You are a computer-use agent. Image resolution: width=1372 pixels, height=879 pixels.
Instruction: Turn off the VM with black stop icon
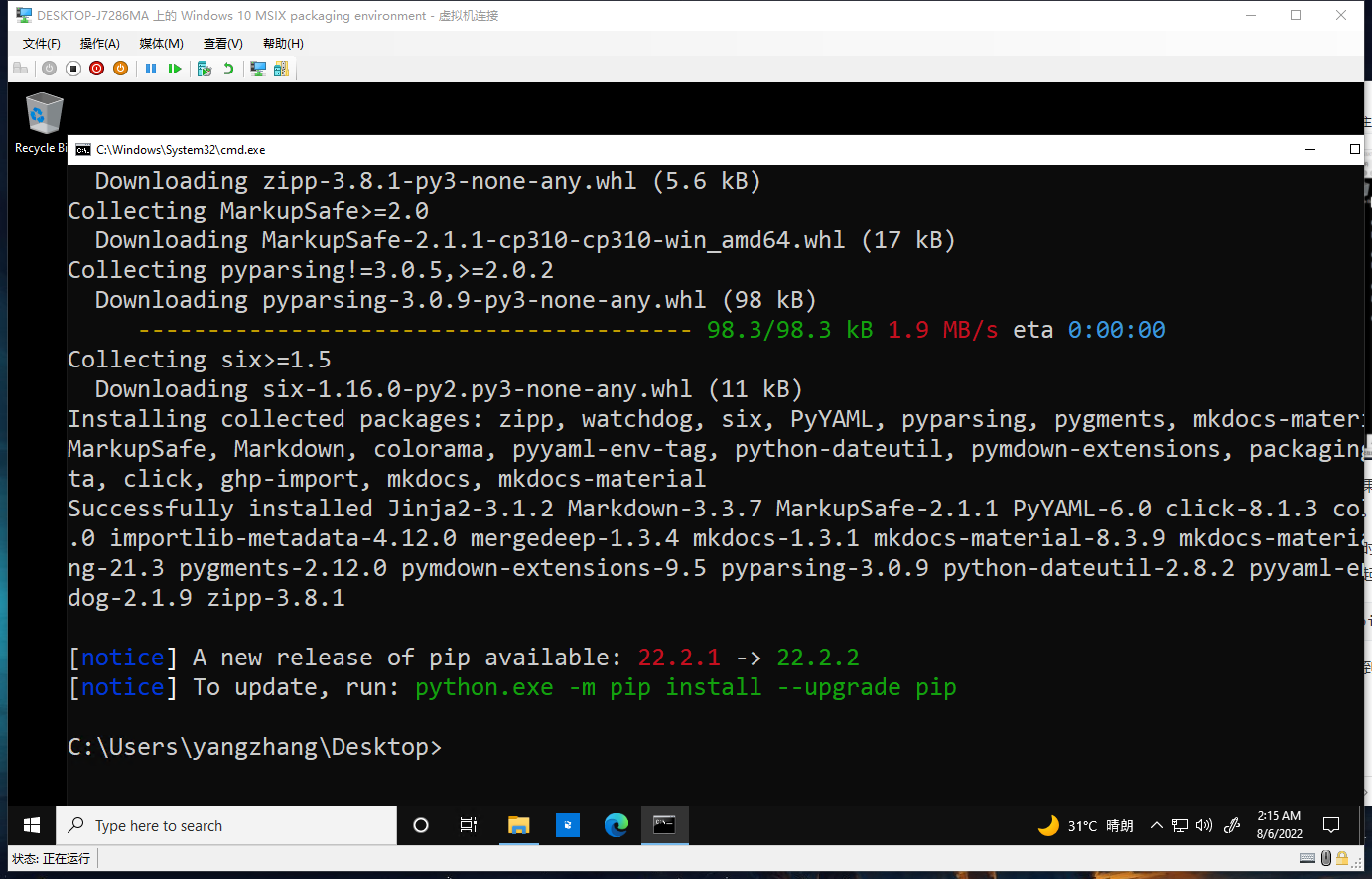pos(73,69)
